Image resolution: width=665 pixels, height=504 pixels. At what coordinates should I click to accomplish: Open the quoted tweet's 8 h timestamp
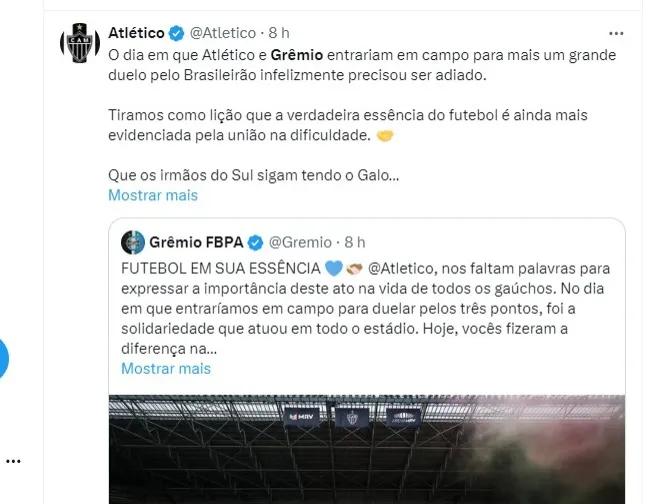coord(355,242)
